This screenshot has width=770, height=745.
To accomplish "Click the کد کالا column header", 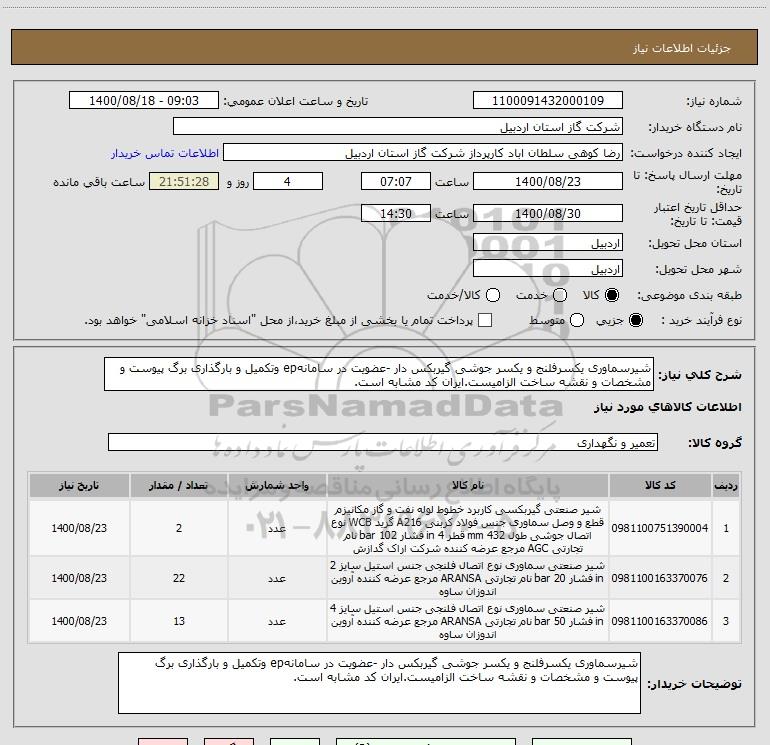I will click(x=660, y=486).
